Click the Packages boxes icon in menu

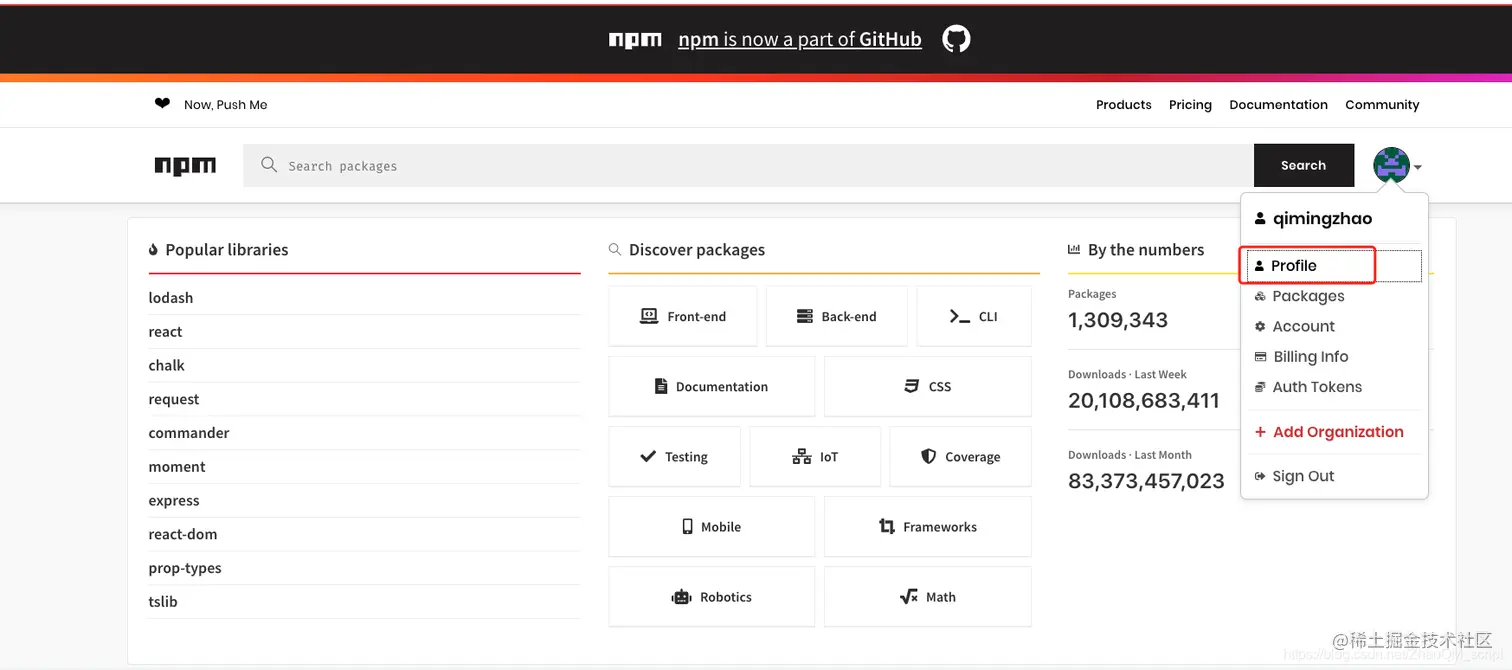coord(1260,296)
